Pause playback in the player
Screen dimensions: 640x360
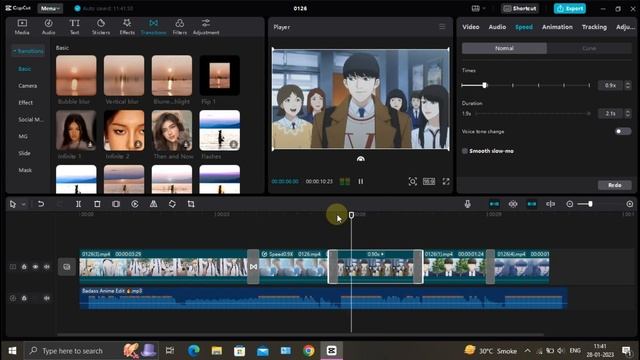(x=361, y=181)
